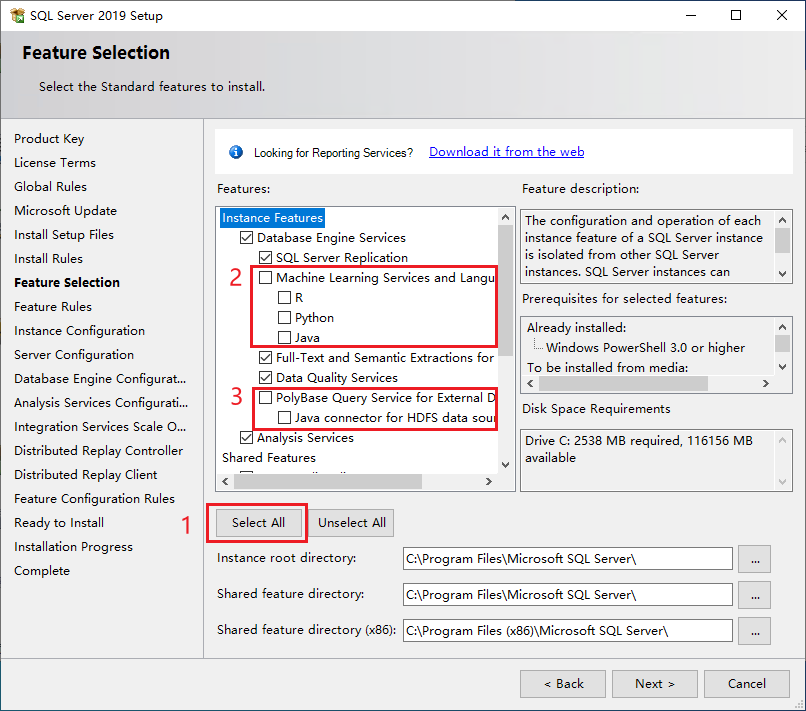Click the Analysis Services Configuration step
This screenshot has width=806, height=711.
101,403
